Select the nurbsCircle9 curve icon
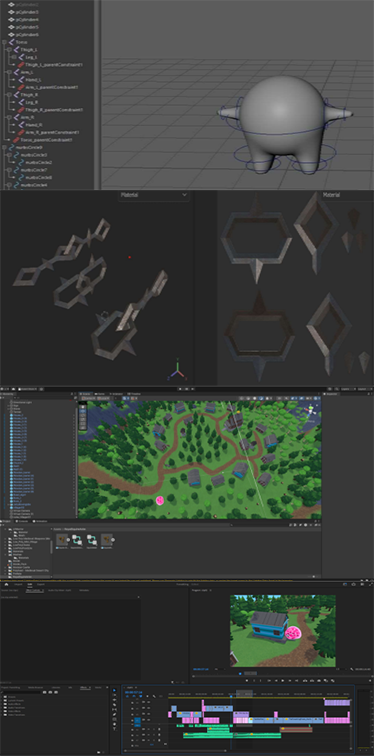The height and width of the screenshot is (756, 374). click(11, 147)
